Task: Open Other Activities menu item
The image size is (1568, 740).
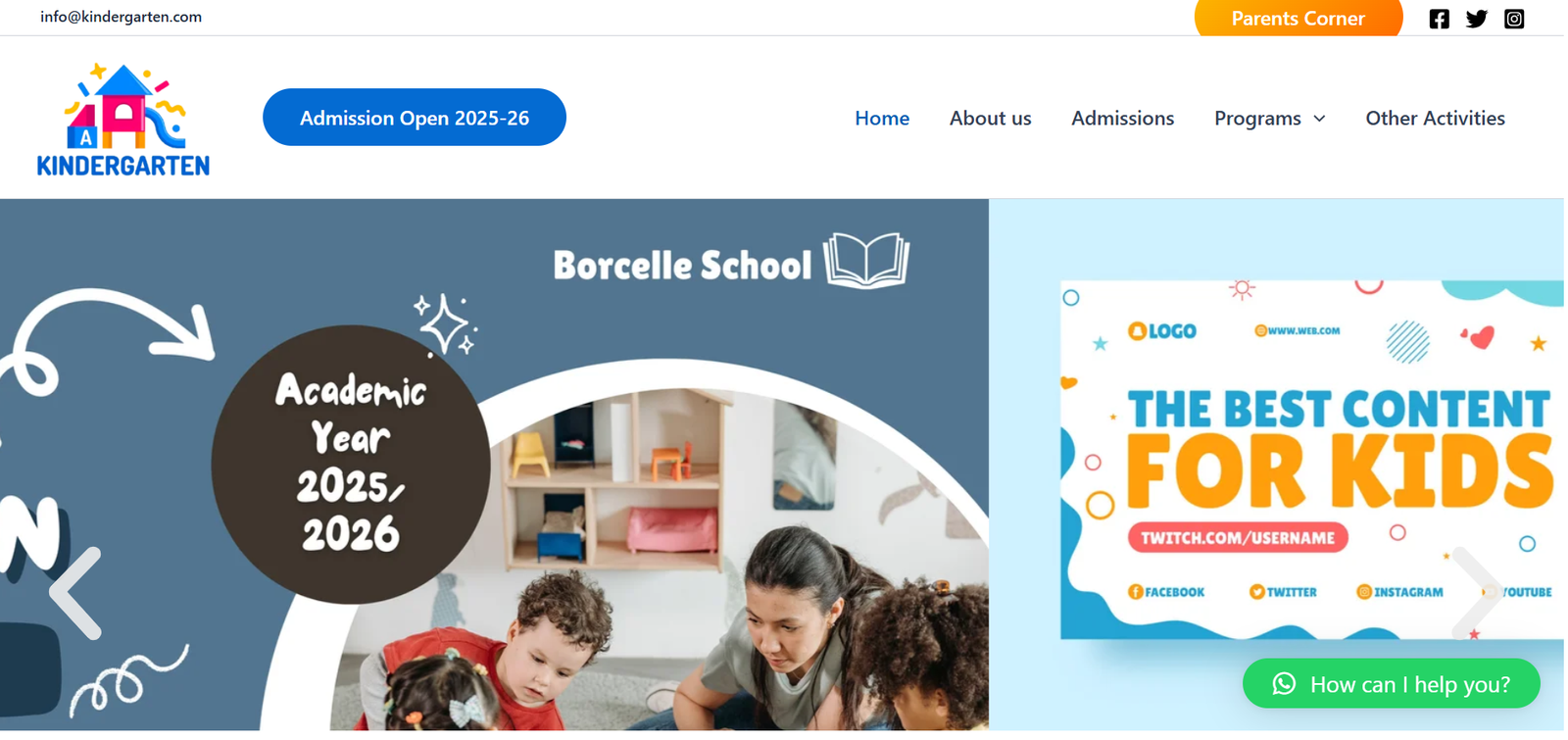Action: pos(1435,119)
